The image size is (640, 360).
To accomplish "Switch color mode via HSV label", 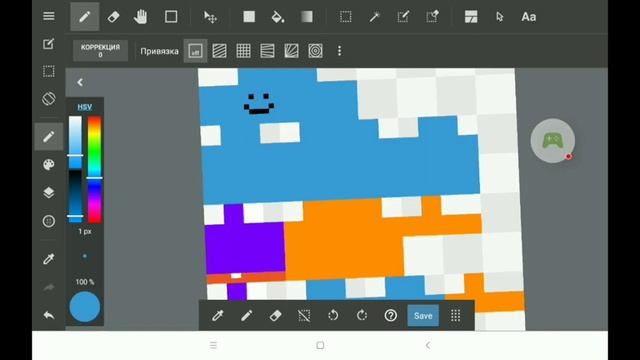I will click(x=84, y=107).
